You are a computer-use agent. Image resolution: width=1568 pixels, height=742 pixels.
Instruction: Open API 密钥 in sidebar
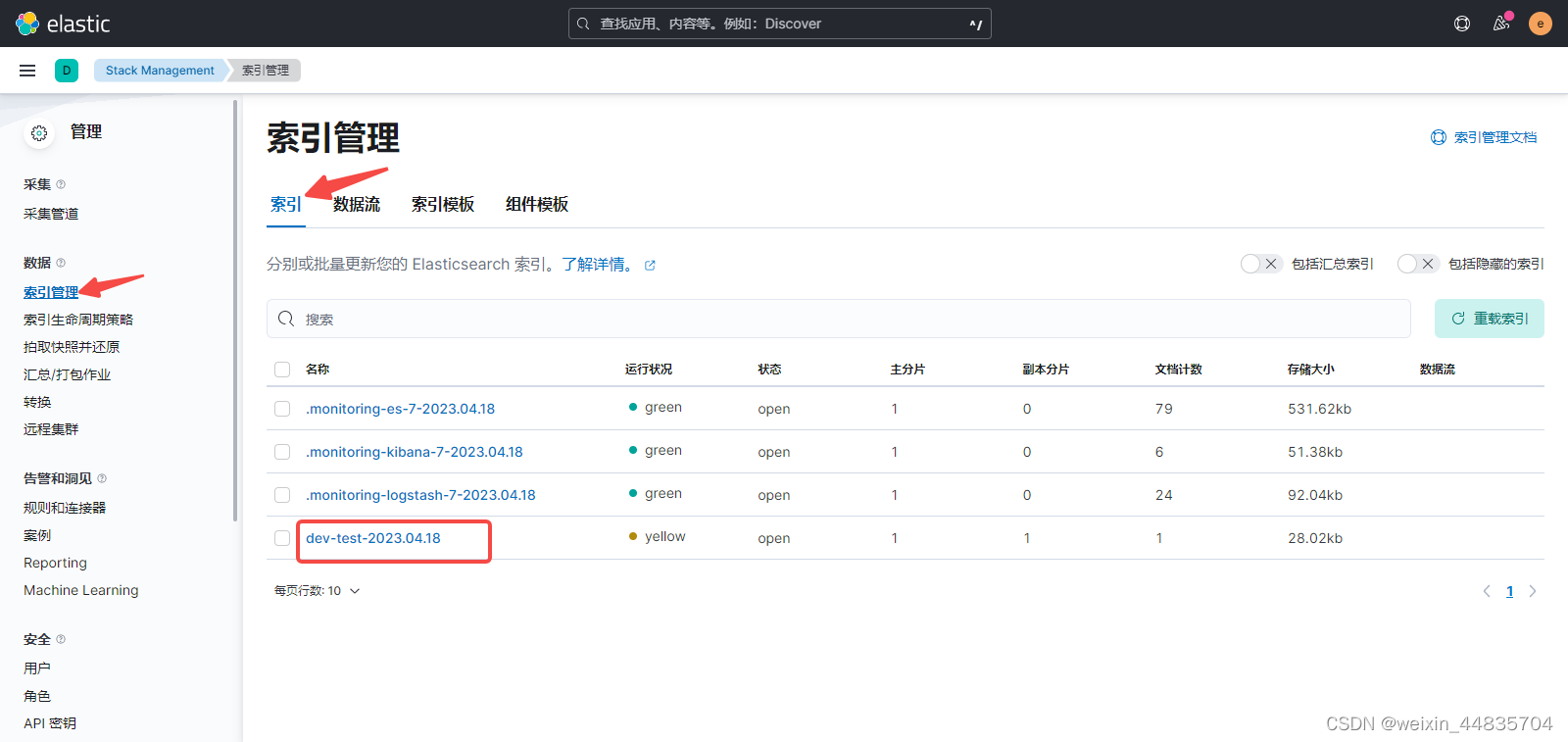click(50, 723)
